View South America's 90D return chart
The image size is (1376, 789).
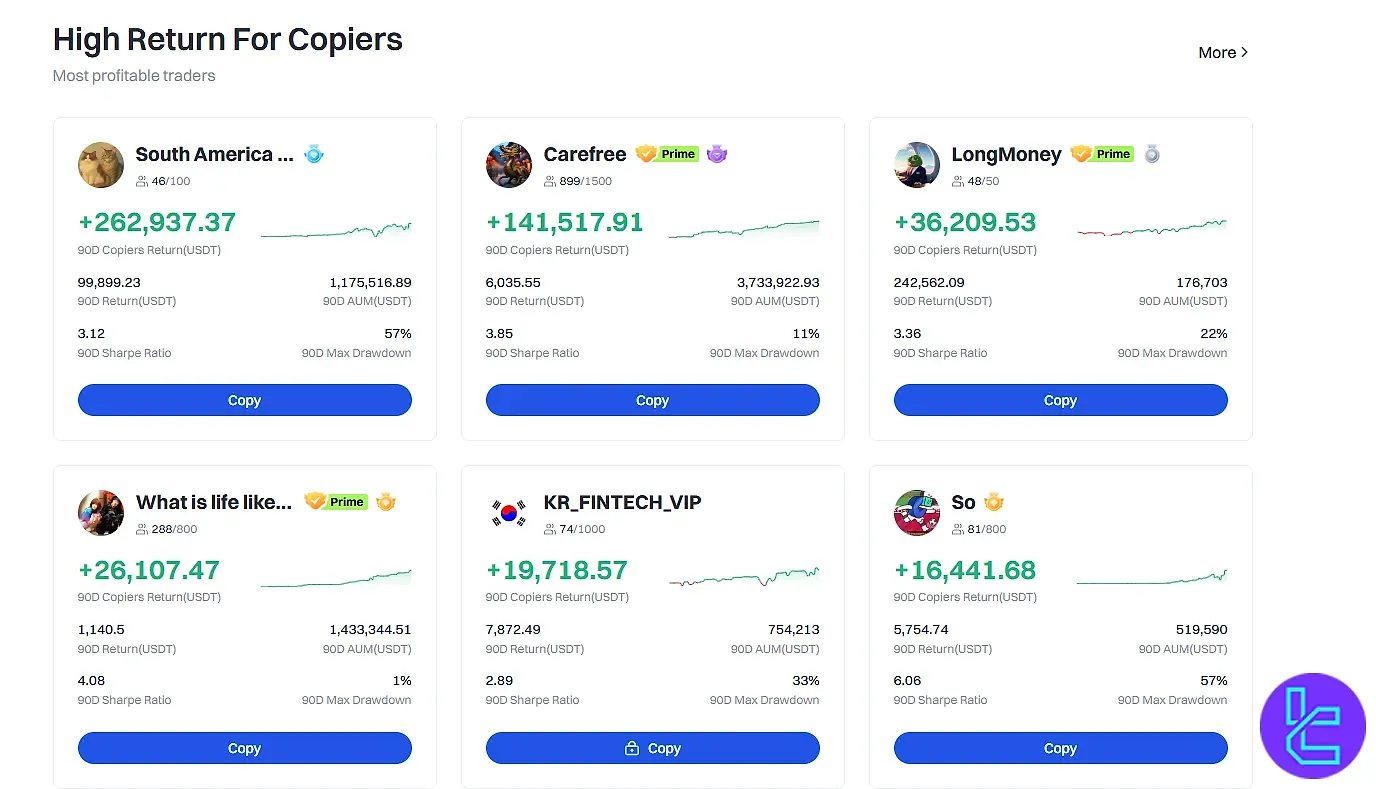(x=336, y=230)
